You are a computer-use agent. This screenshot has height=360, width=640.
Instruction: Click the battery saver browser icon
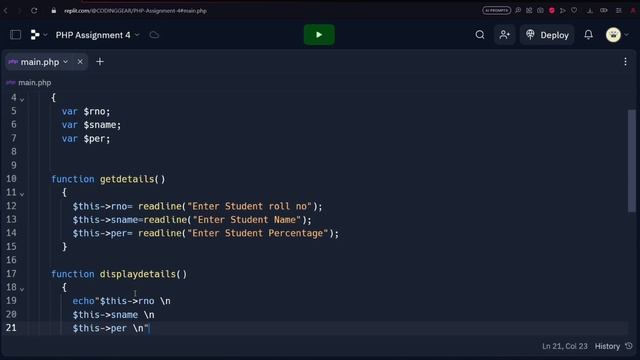604,10
